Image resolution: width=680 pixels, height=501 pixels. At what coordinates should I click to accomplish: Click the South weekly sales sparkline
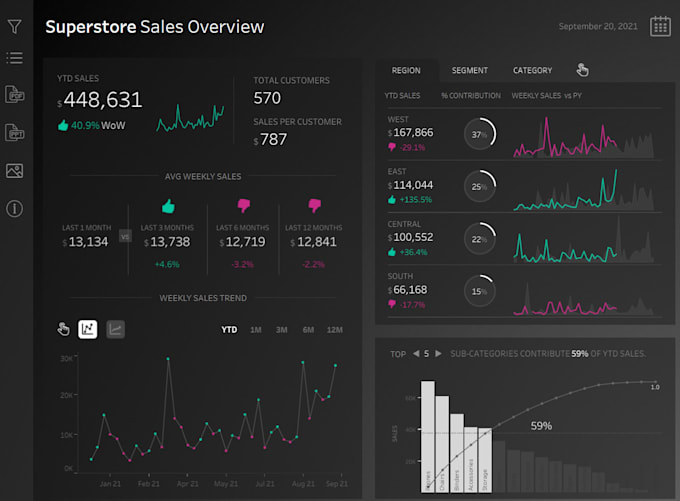[x=584, y=298]
